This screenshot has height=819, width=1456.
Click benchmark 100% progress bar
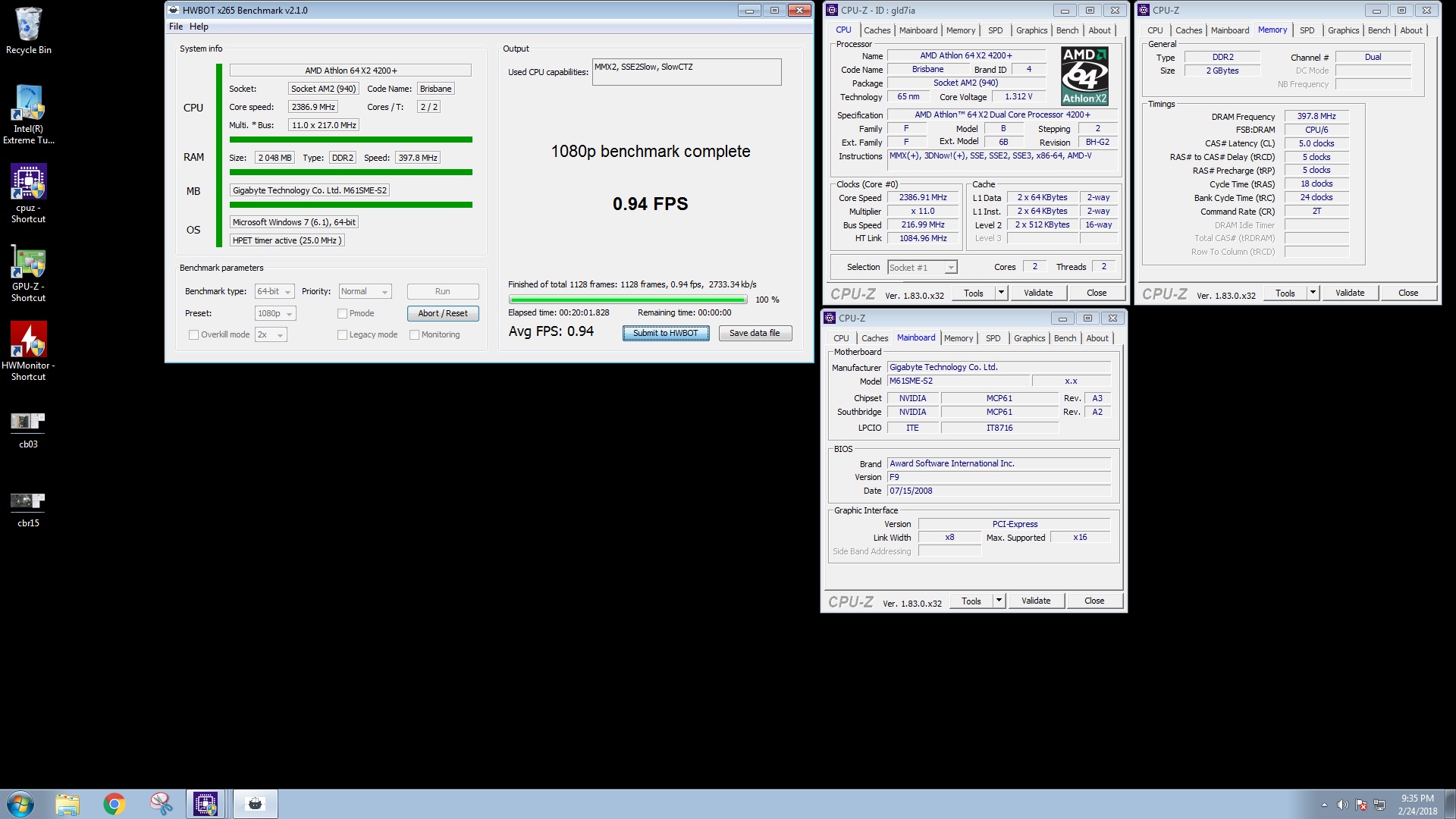[628, 300]
